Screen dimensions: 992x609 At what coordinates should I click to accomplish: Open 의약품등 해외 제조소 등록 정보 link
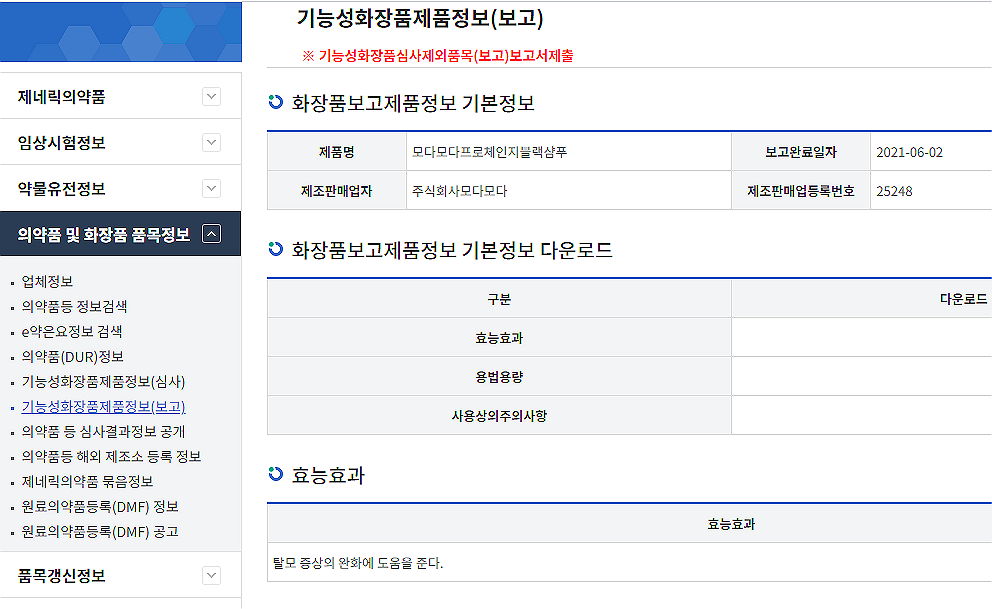[x=111, y=457]
